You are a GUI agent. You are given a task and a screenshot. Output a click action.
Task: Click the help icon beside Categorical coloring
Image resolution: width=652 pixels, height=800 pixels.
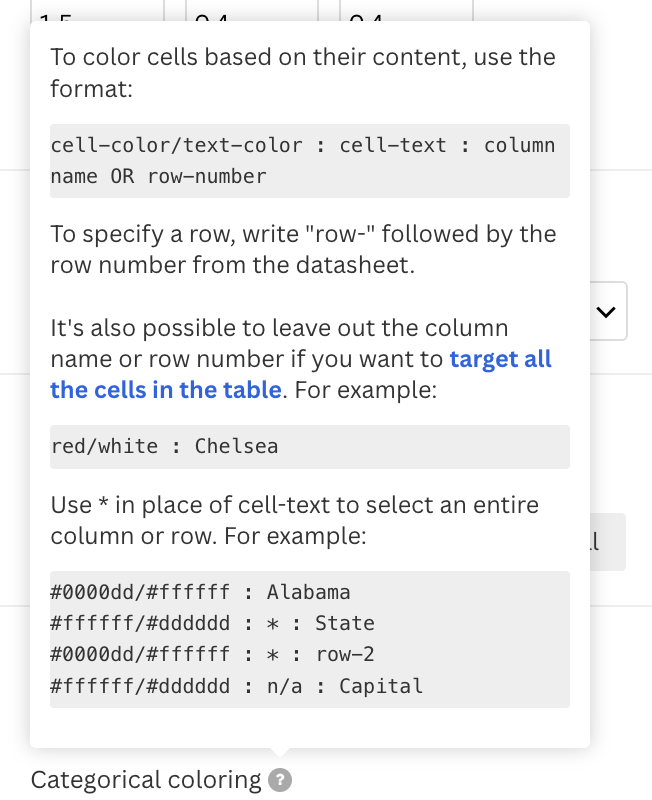(280, 780)
